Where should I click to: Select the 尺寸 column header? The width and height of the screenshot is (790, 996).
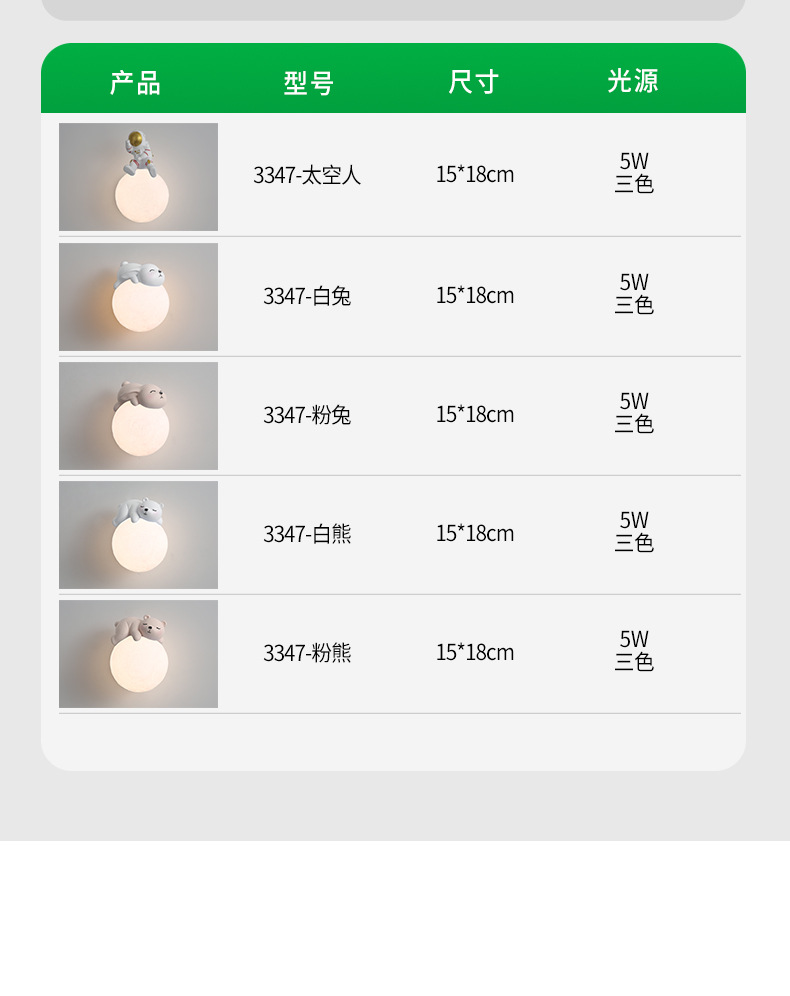coord(473,82)
